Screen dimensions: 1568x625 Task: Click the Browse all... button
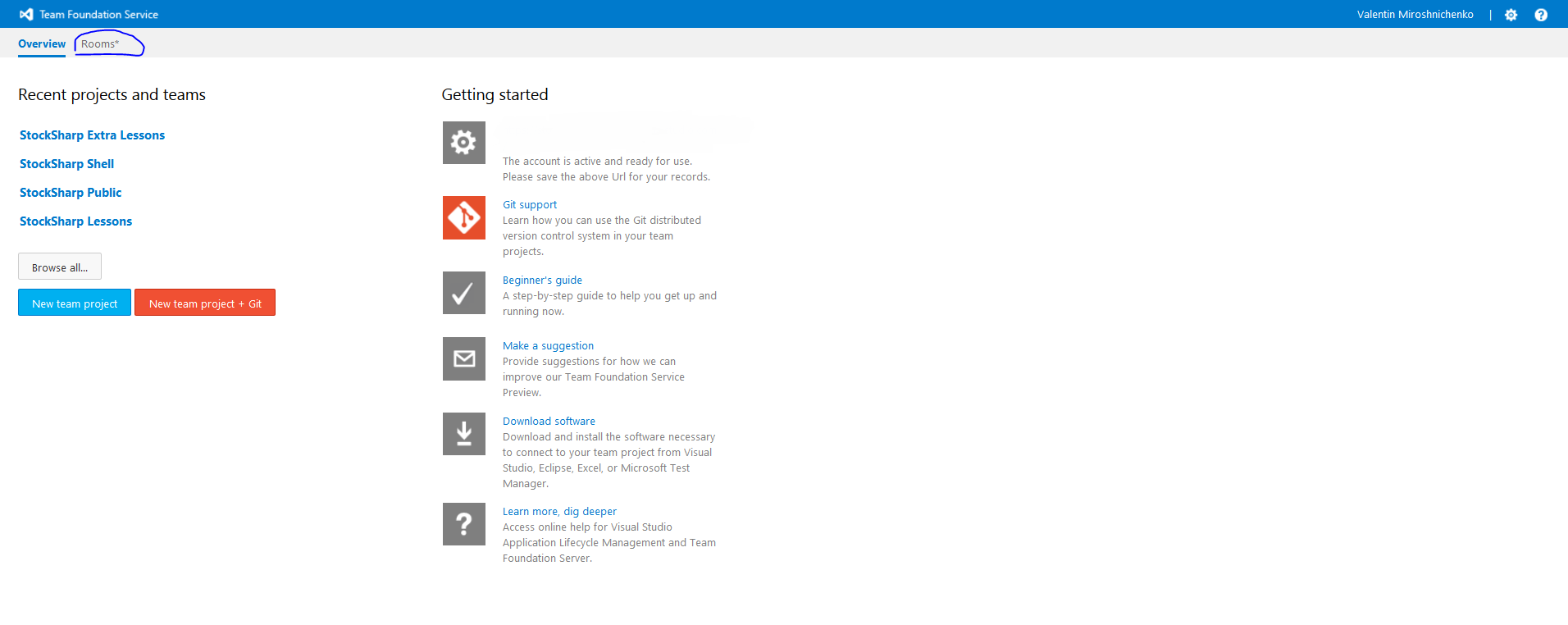[x=60, y=267]
